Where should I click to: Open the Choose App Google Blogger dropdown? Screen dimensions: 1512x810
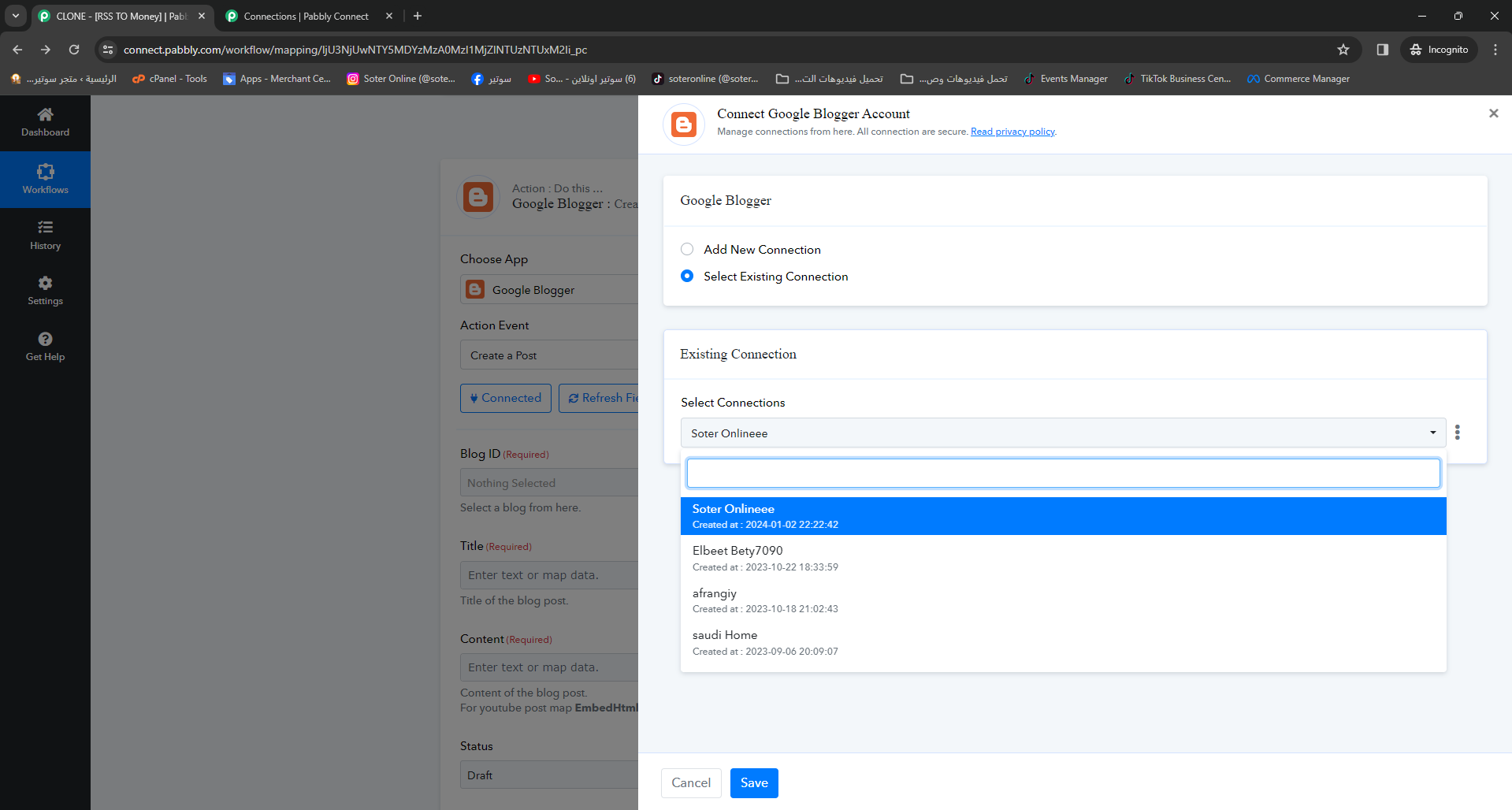[549, 289]
